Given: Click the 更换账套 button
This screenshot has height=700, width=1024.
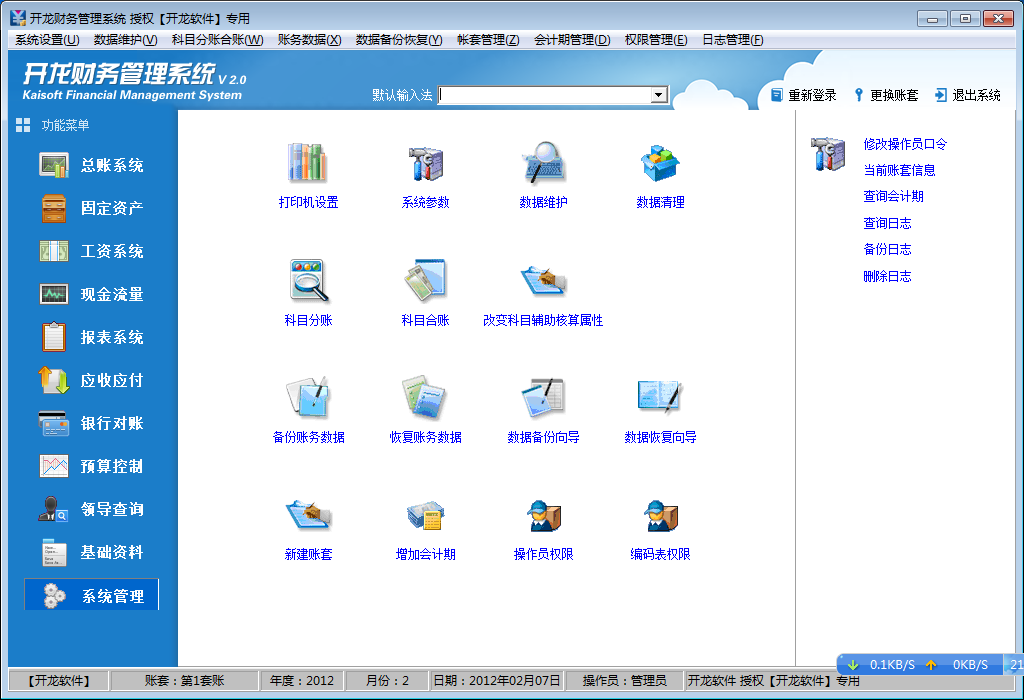Looking at the screenshot, I should tap(886, 95).
